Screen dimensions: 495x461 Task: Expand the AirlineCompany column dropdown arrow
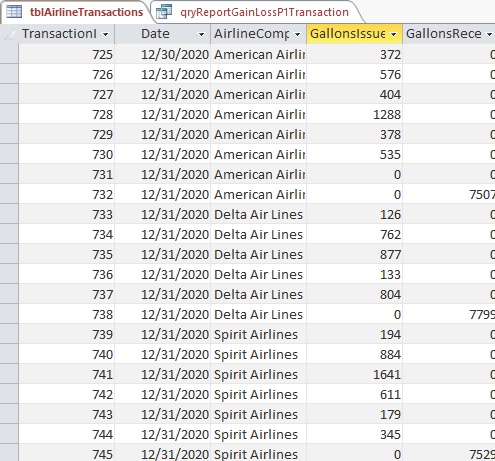click(x=298, y=34)
